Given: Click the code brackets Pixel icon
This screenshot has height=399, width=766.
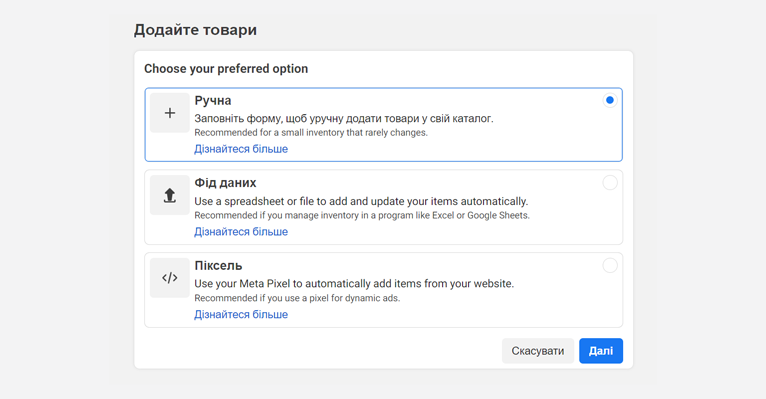Looking at the screenshot, I should [170, 278].
